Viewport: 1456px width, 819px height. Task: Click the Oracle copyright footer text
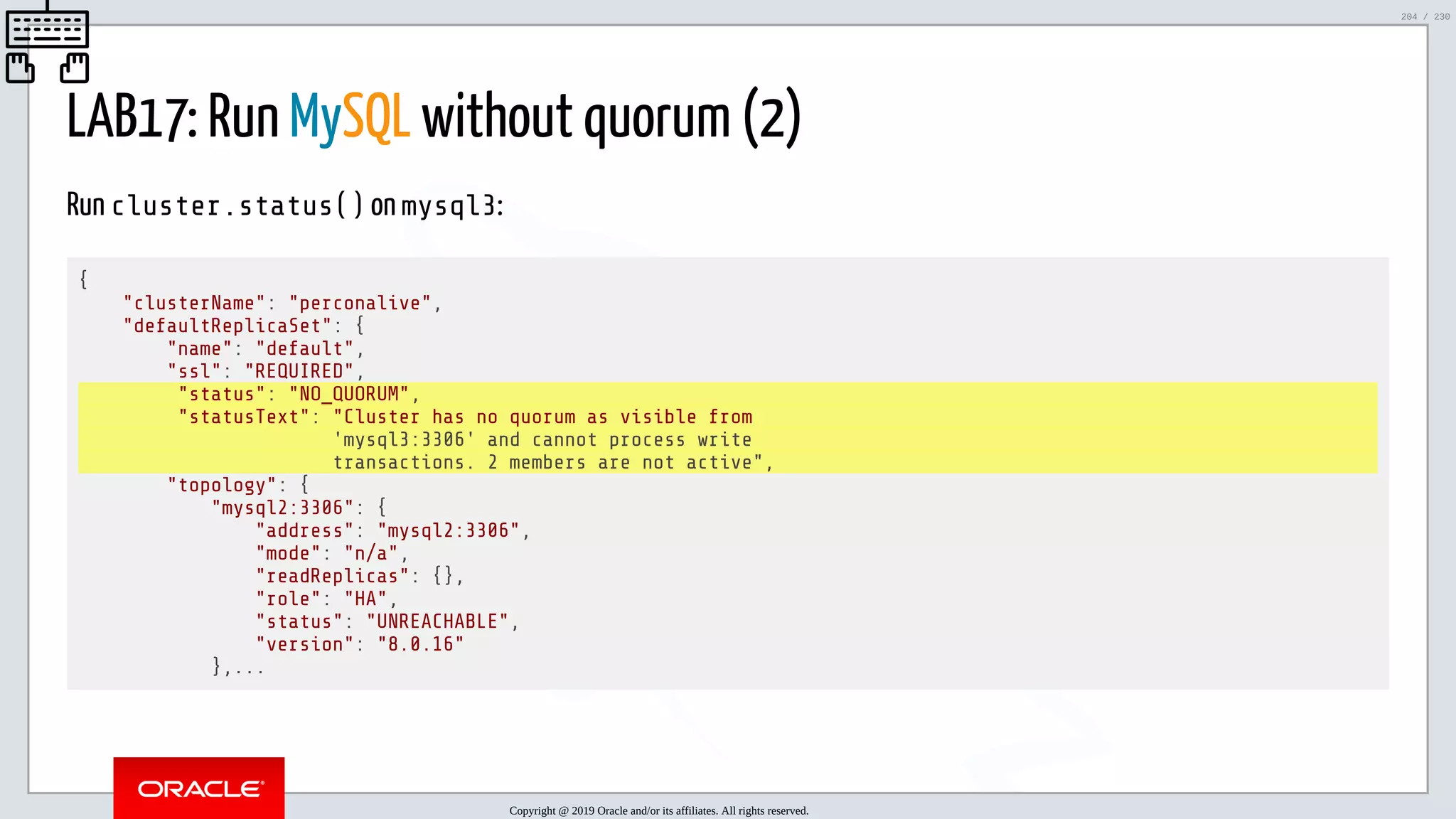659,810
